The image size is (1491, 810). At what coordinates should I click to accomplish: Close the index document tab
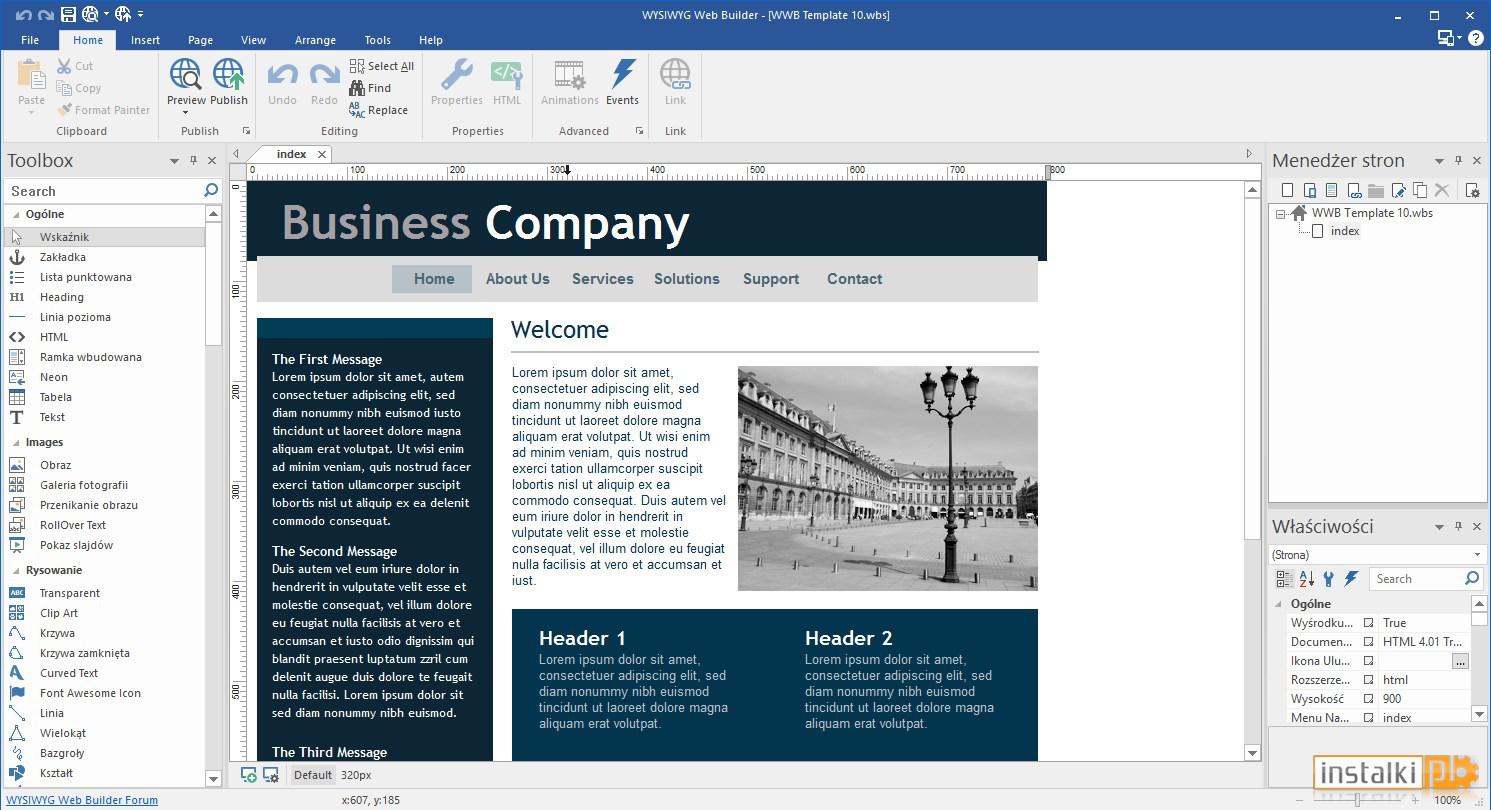[322, 154]
